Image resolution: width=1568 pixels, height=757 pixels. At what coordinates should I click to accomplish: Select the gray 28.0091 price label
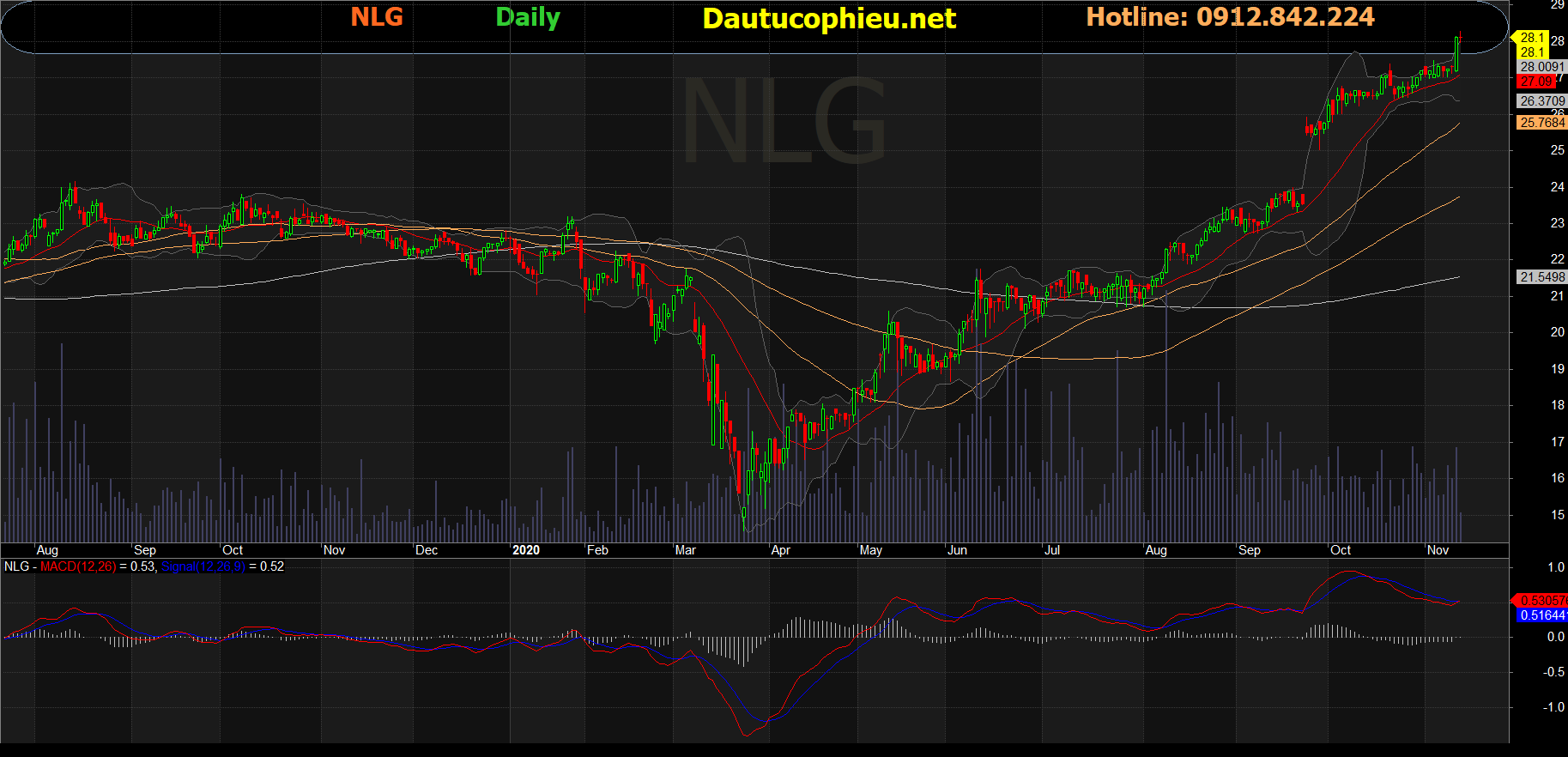(1541, 67)
